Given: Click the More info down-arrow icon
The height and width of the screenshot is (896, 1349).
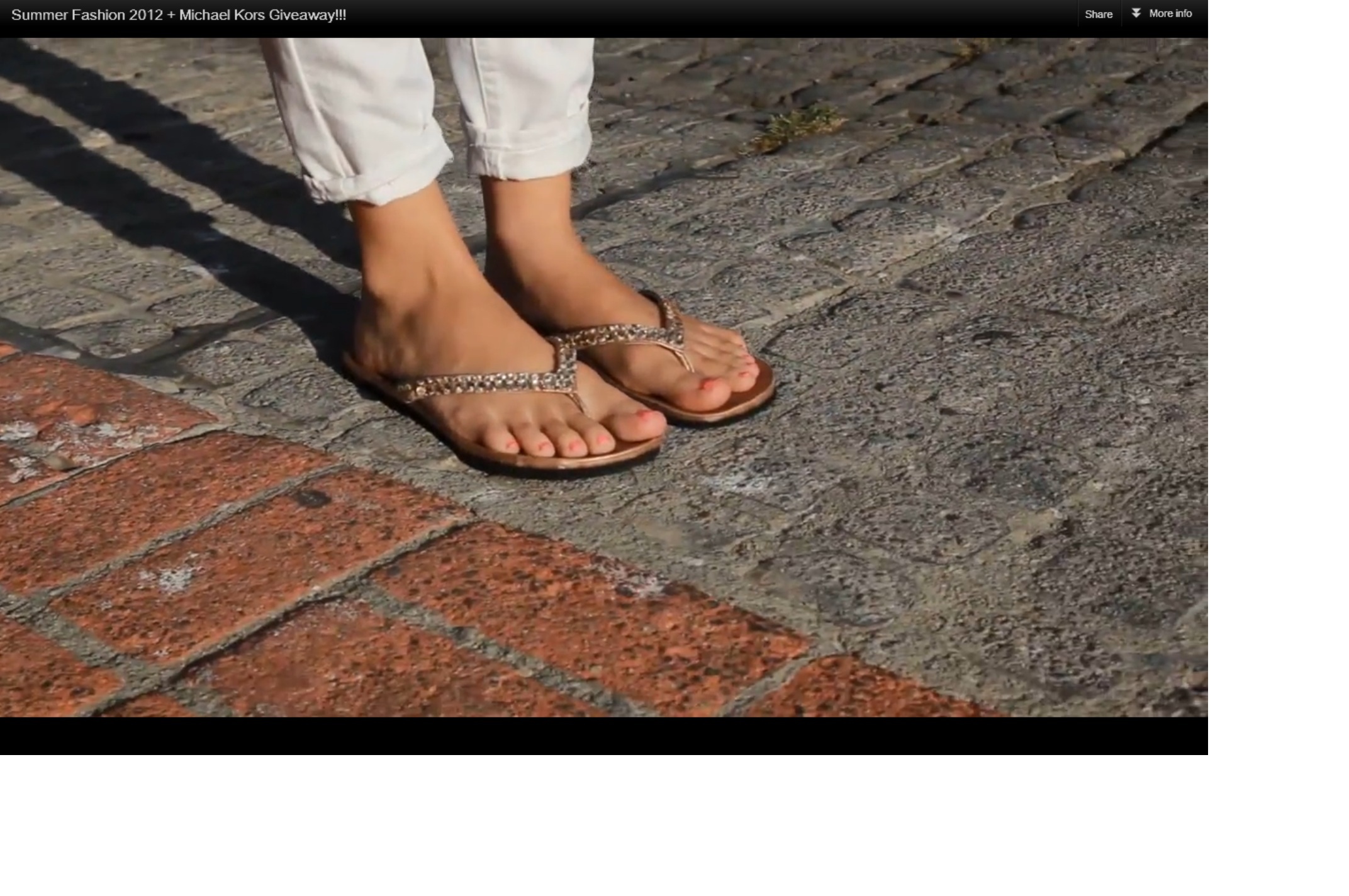Looking at the screenshot, I should click(x=1136, y=13).
